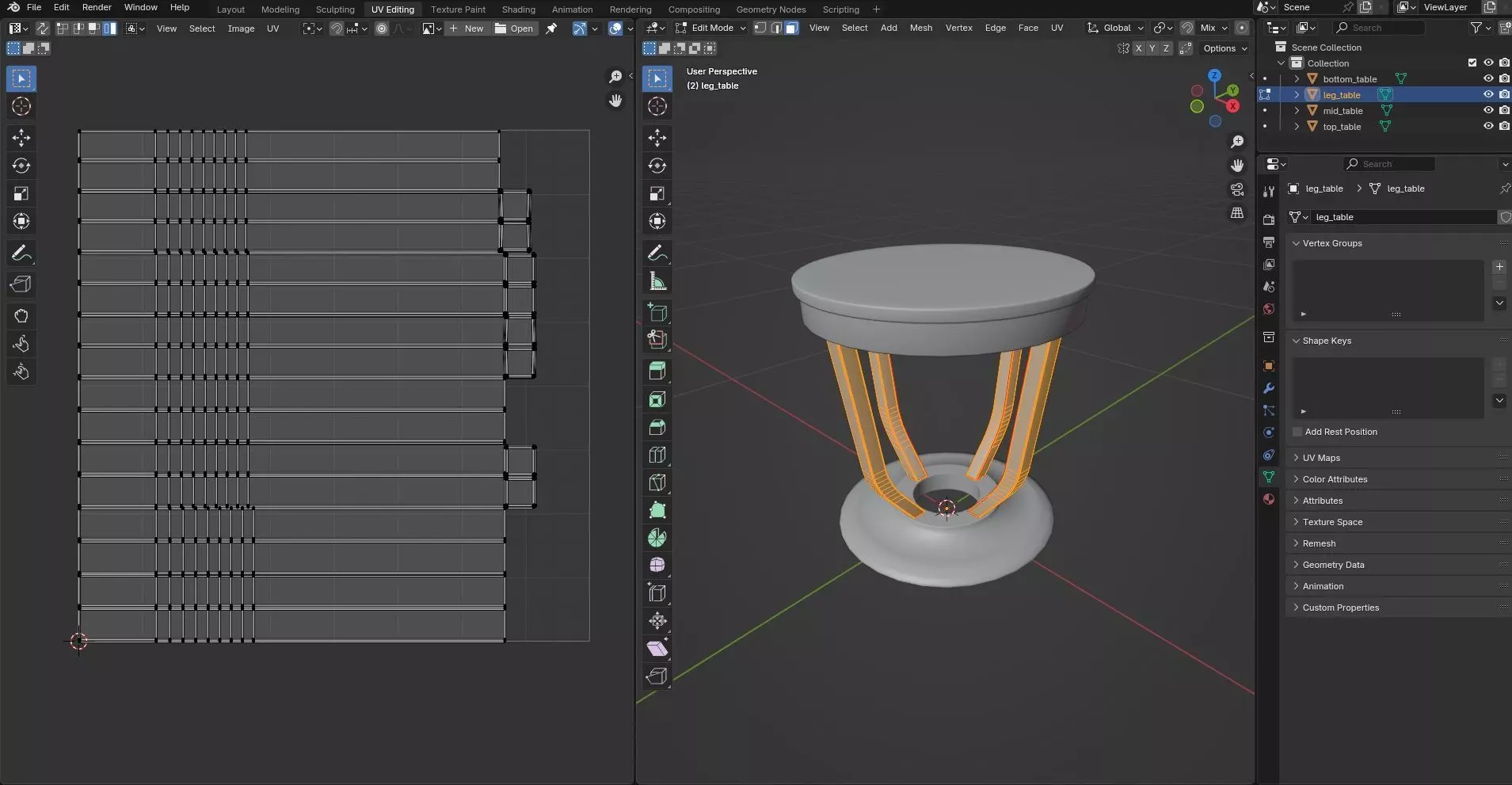Select the Edge Slide tool
This screenshot has width=1512, height=785.
(x=657, y=593)
